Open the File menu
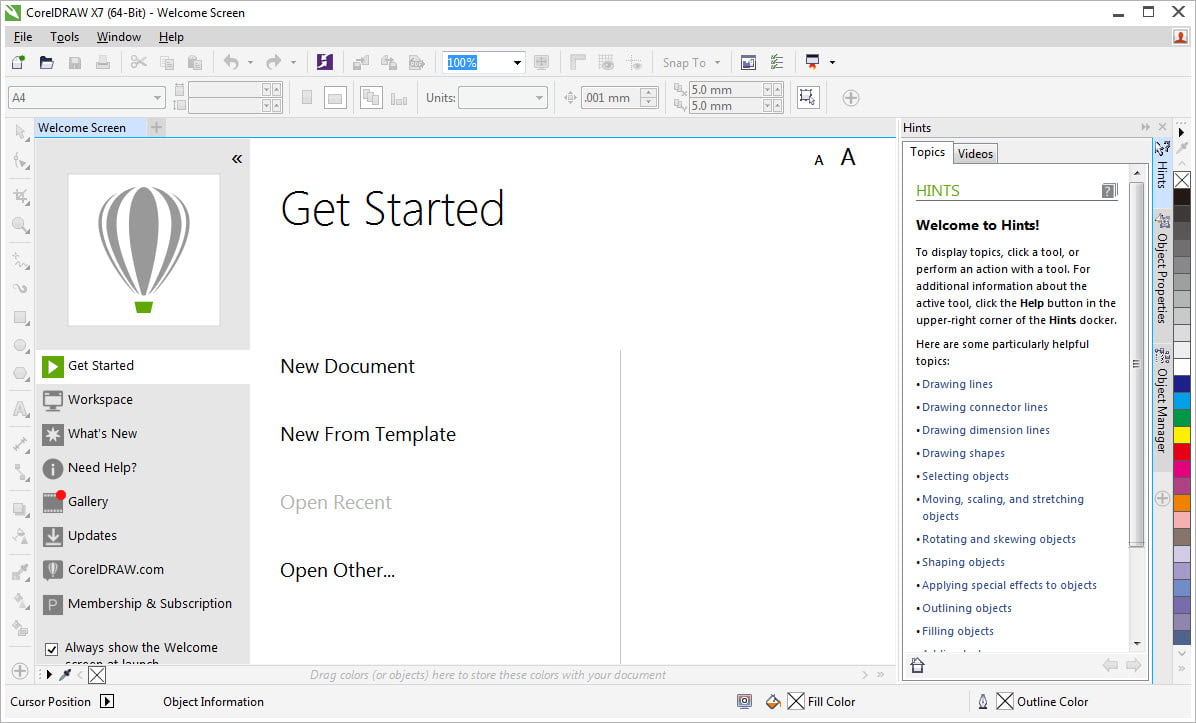The height and width of the screenshot is (723, 1196). [23, 37]
